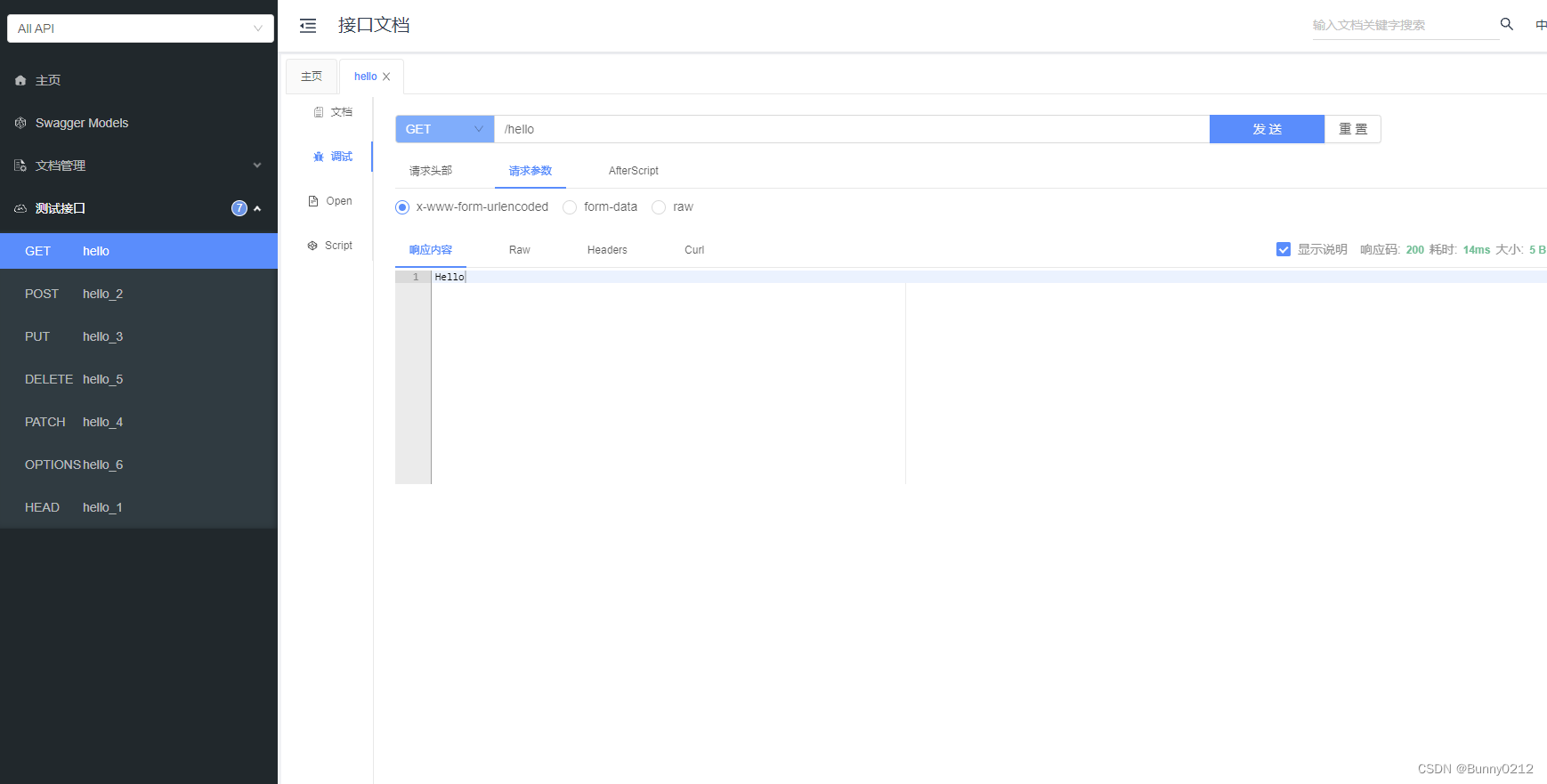Screen dimensions: 1547x784
Task: Click the 调试 bug icon
Action: pyautogui.click(x=319, y=157)
